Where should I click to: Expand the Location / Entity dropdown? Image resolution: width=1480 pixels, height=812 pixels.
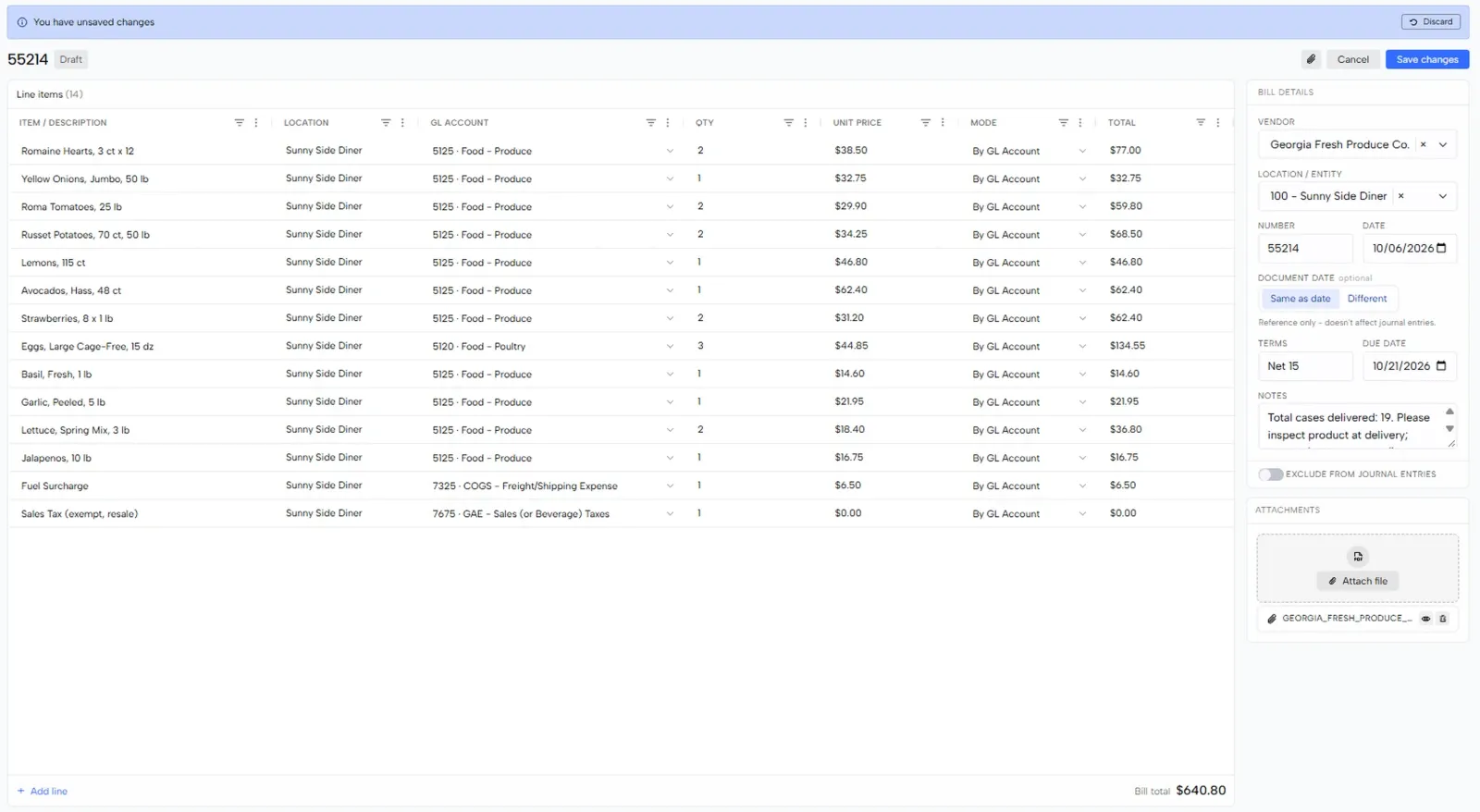tap(1442, 196)
